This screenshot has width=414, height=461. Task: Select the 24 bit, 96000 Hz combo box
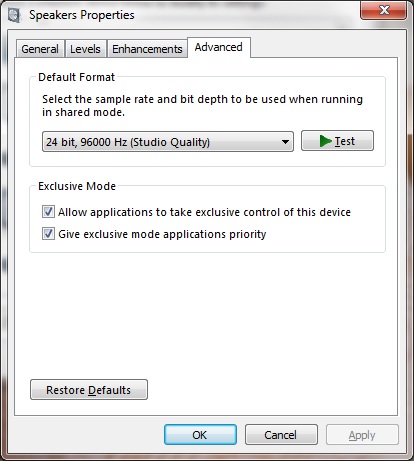tap(168, 142)
